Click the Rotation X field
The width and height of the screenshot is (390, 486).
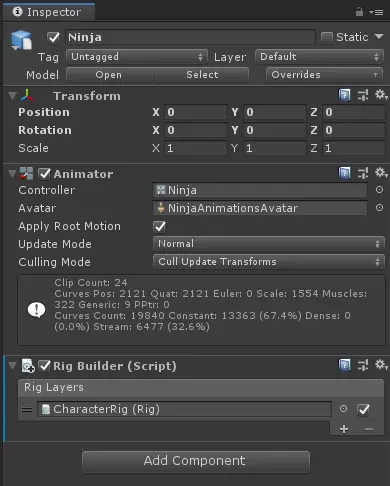[196, 130]
